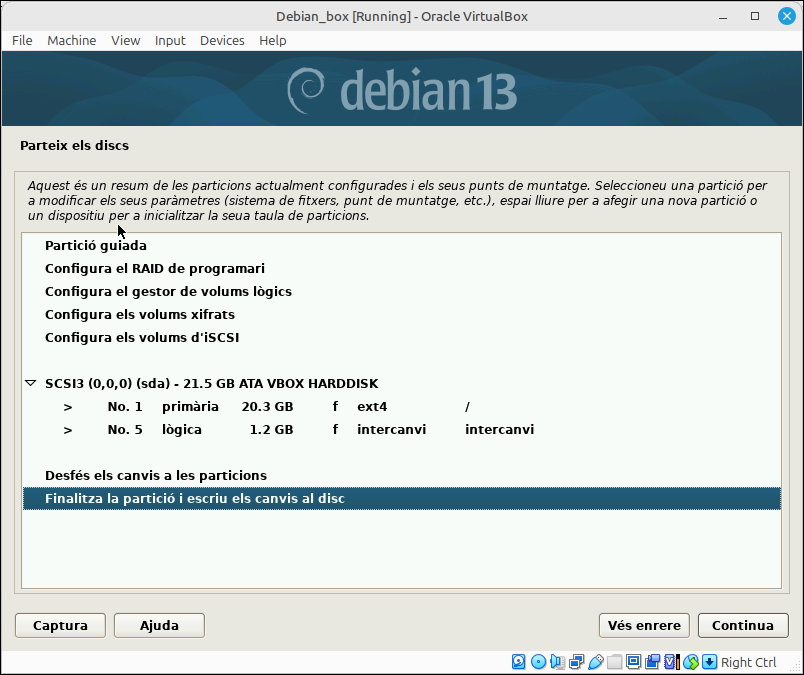Click the shared folders status icon
This screenshot has width=804, height=675.
click(x=614, y=662)
